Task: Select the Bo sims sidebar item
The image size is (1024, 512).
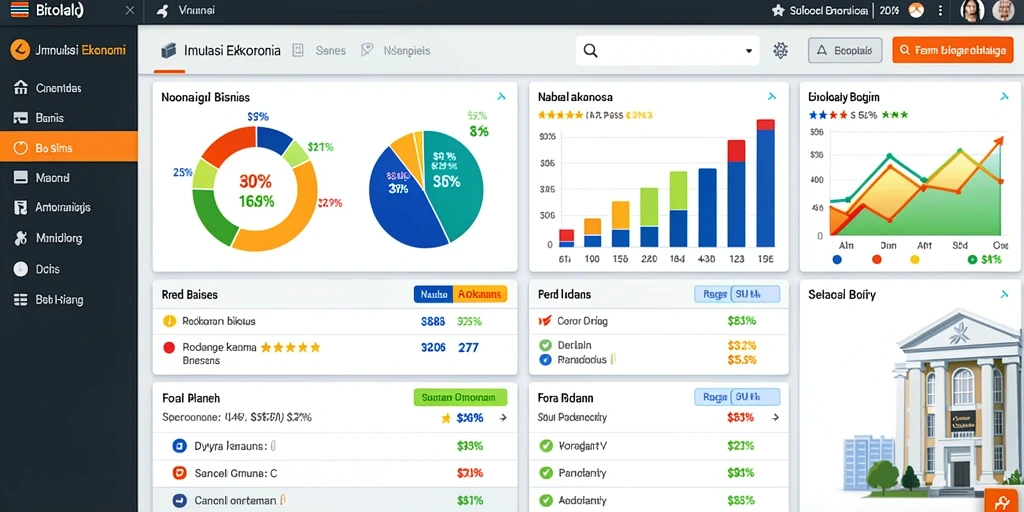Action: [69, 148]
